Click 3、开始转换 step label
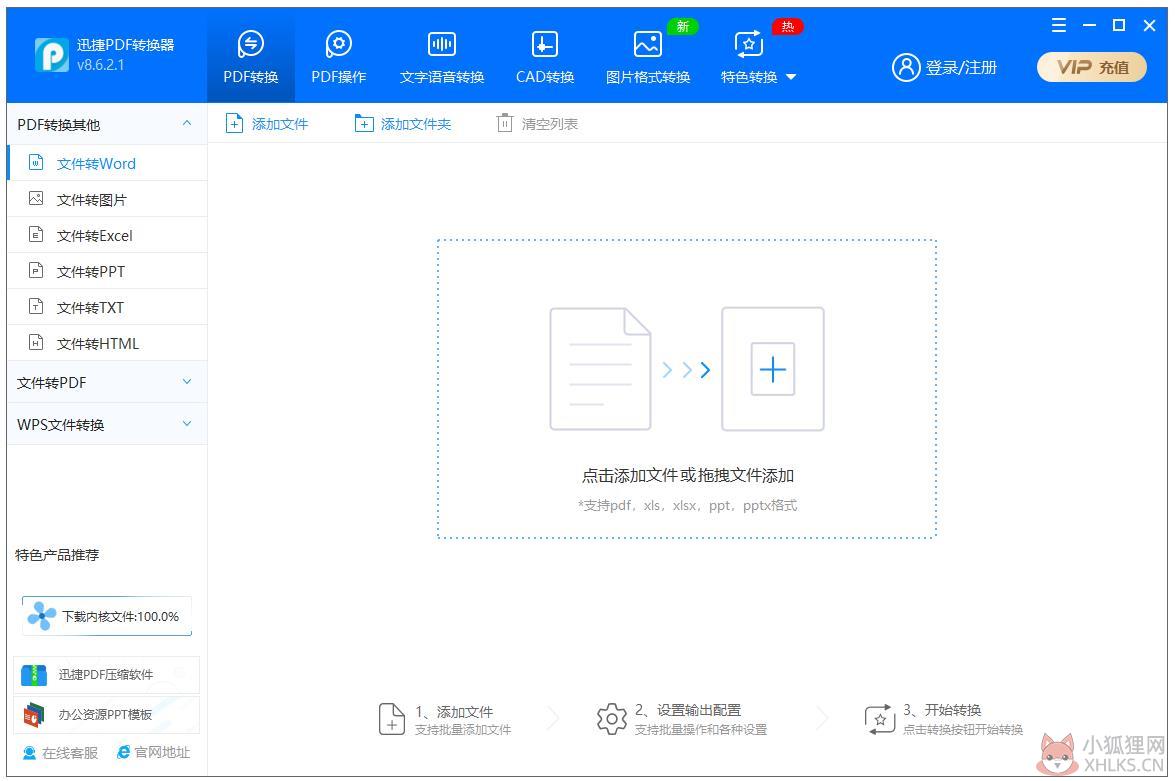This screenshot has width=1175, height=781. 942,710
